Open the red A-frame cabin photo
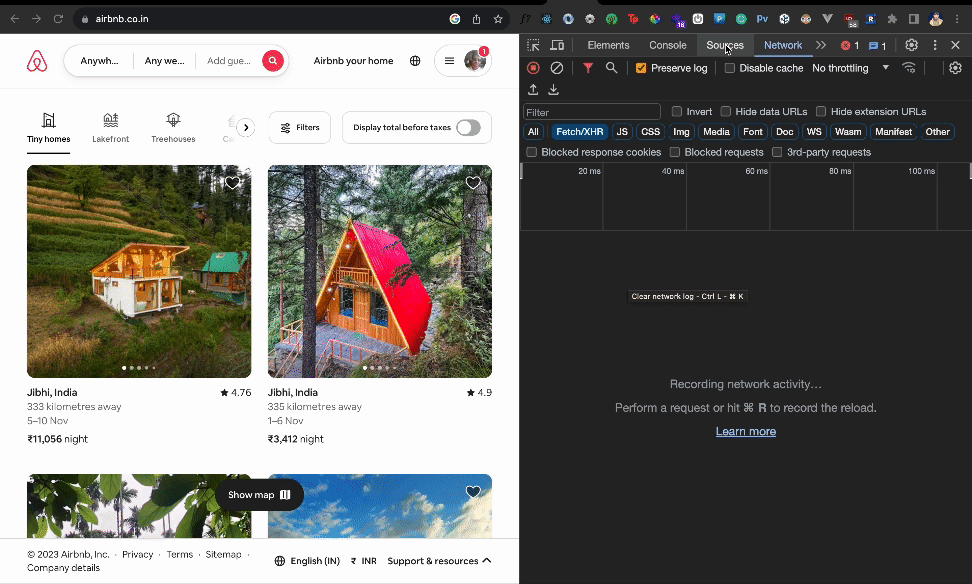This screenshot has height=584, width=972. tap(379, 271)
